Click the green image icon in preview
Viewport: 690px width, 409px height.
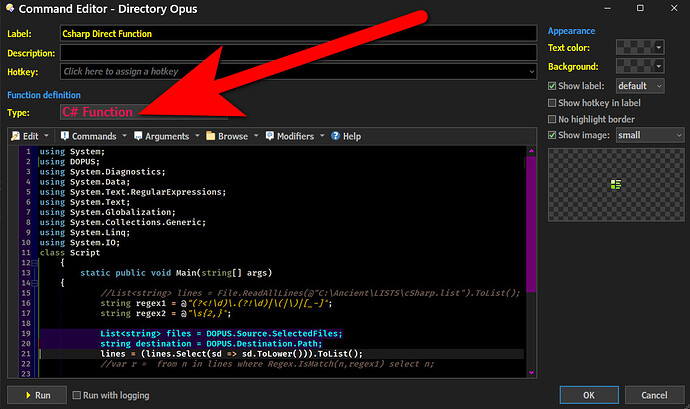(616, 184)
